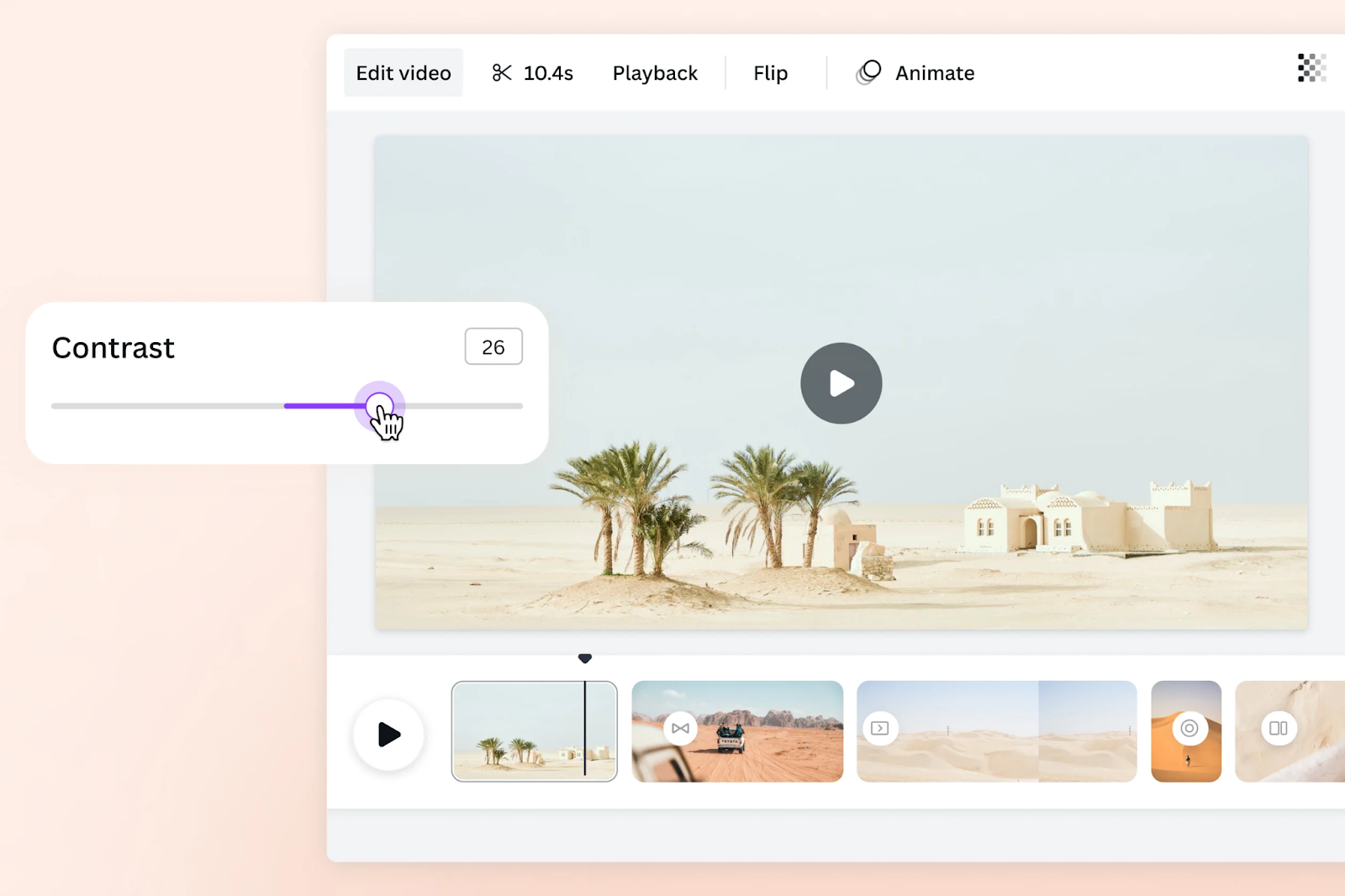This screenshot has width=1345, height=896.
Task: Select the jeep desert clip thumbnail
Action: coord(737,731)
